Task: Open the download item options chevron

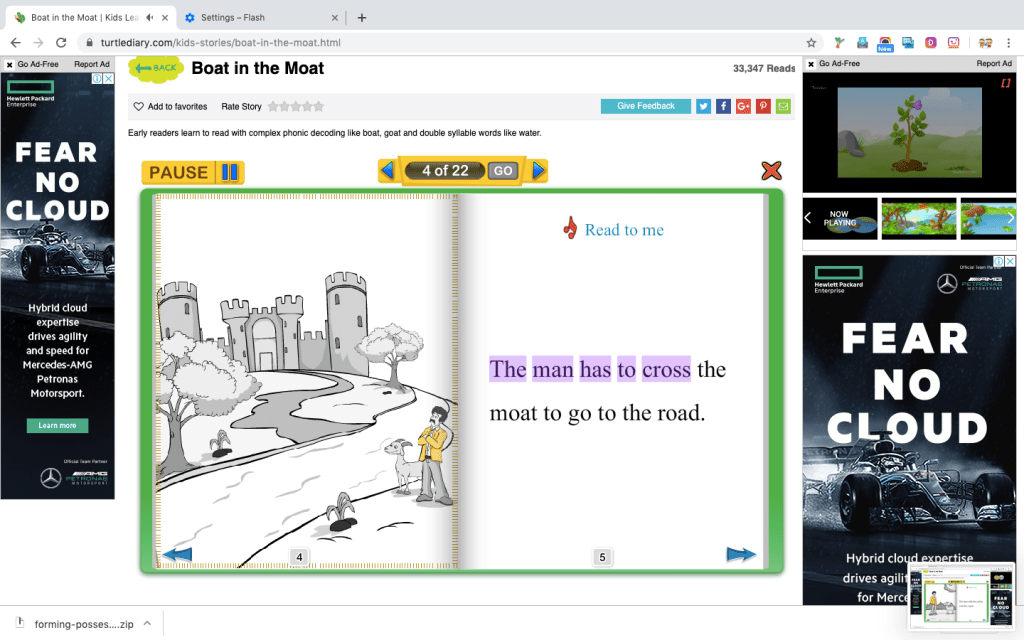Action: 147,623
